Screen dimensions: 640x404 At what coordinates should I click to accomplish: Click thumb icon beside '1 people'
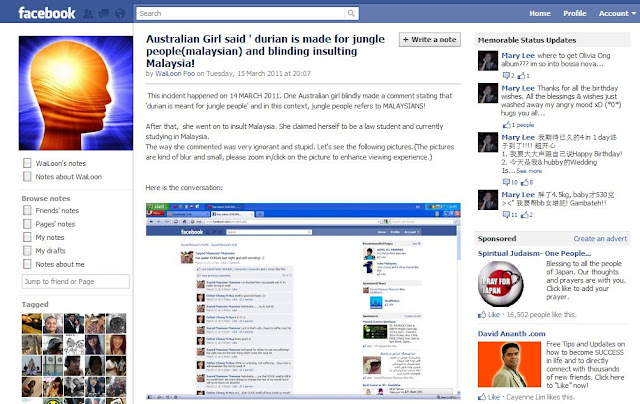click(x=507, y=124)
